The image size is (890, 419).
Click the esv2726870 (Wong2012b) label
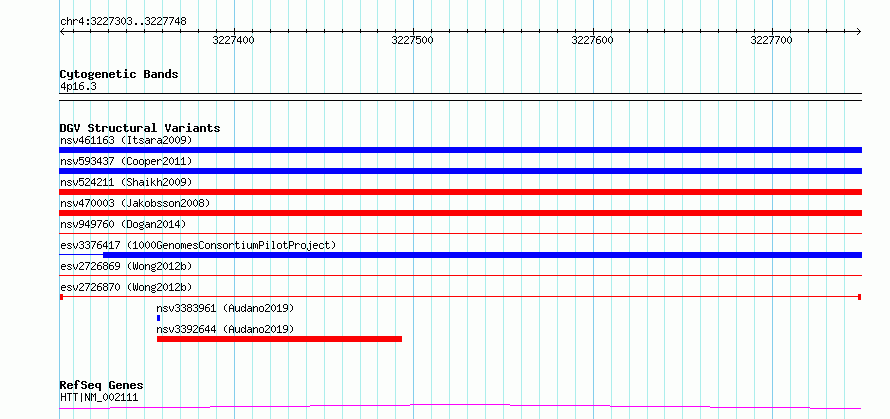pyautogui.click(x=126, y=287)
